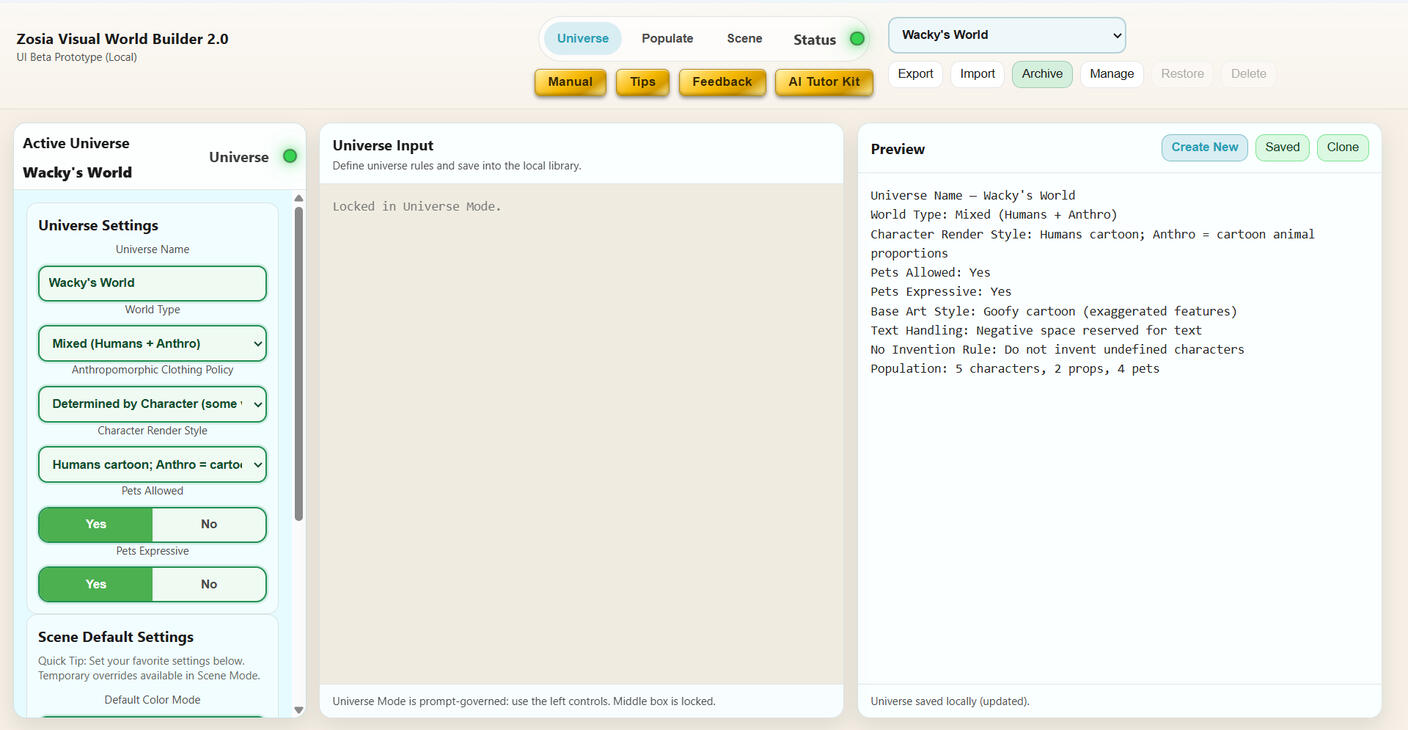Click the Universe Name input field
Screen dimensions: 1408x730
tap(152, 283)
